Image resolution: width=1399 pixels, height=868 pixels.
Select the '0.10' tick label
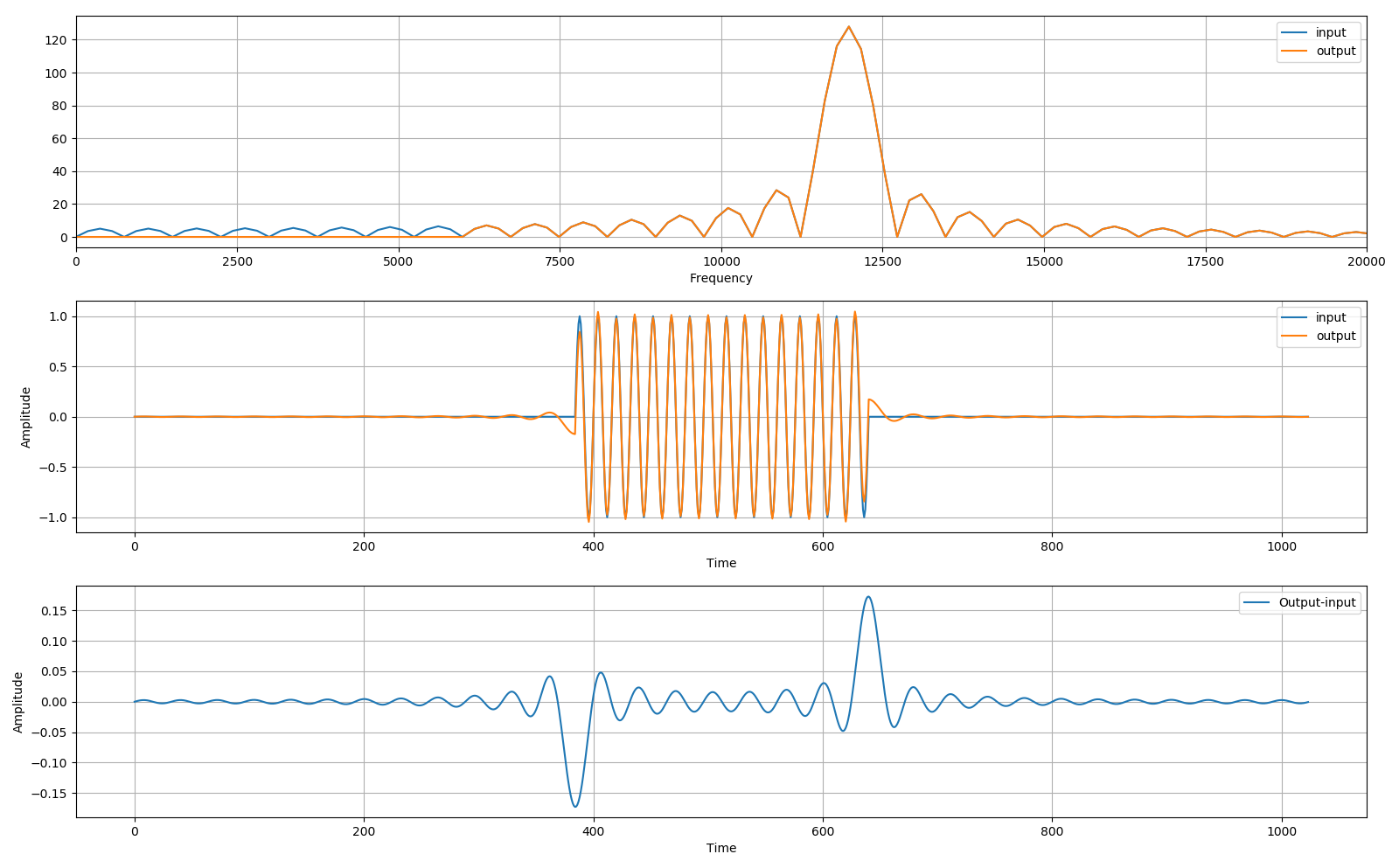55,642
